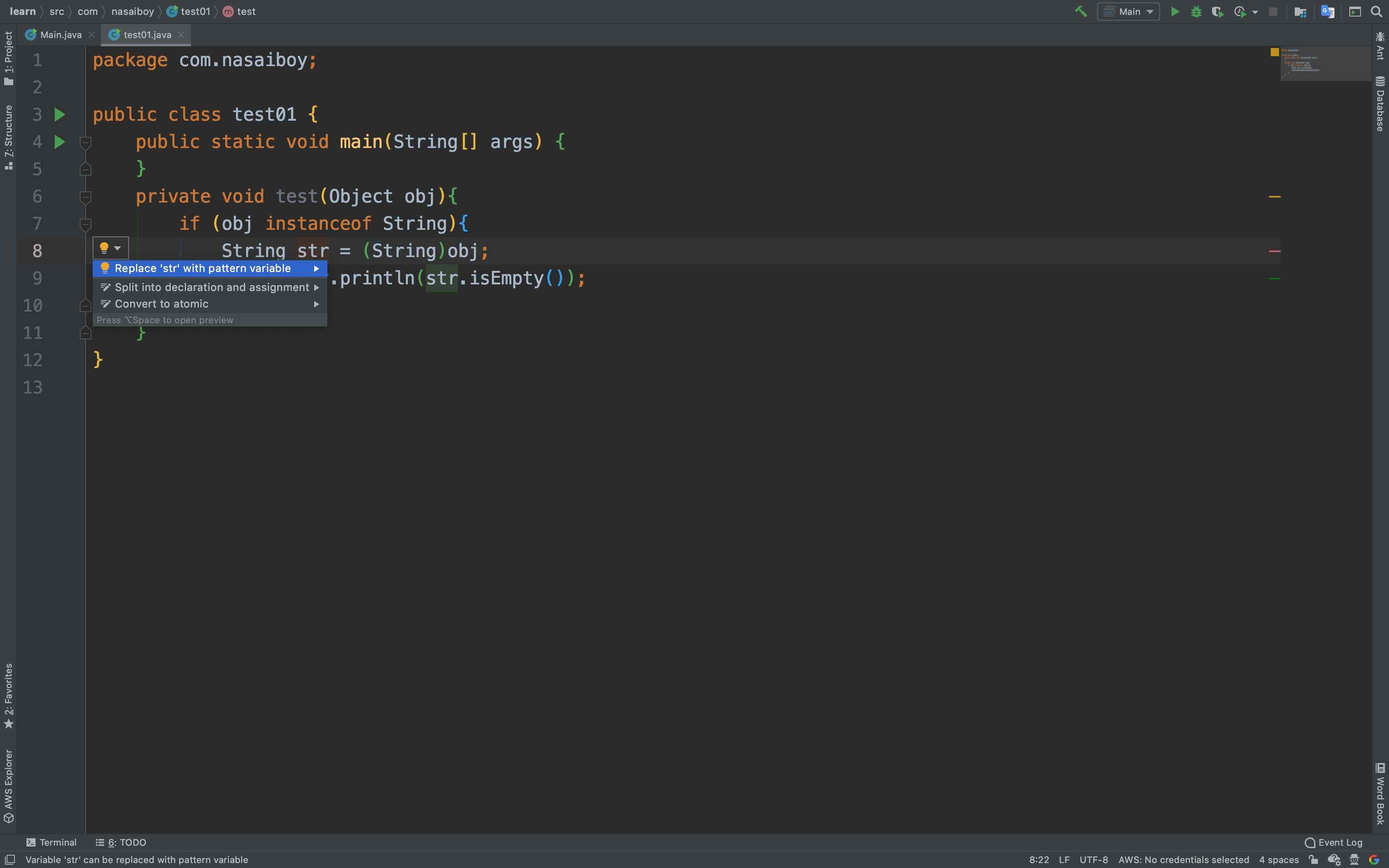Click the UTF-8 encoding in status bar
Image resolution: width=1389 pixels, height=868 pixels.
pyautogui.click(x=1093, y=859)
